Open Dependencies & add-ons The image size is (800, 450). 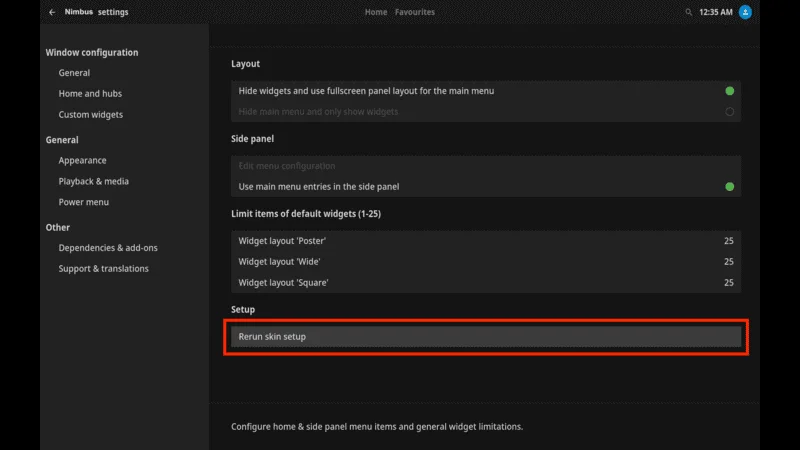(108, 248)
